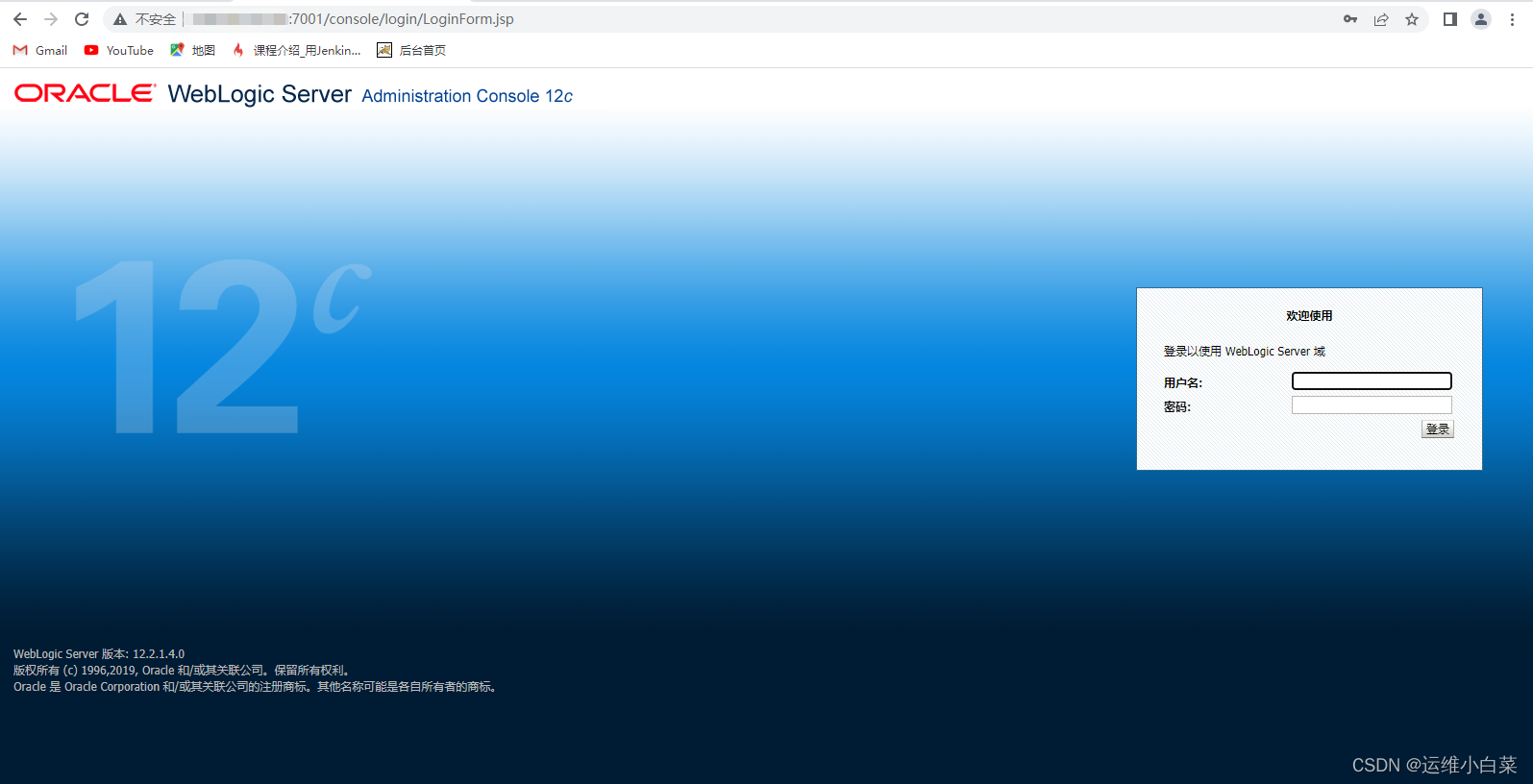Click the address bar URL text

pos(354,19)
